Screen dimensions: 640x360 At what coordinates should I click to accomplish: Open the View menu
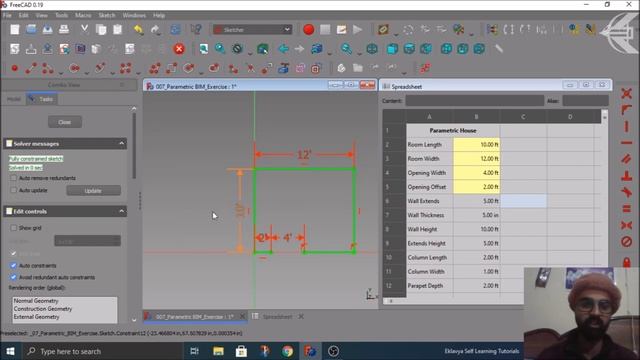[x=41, y=15]
